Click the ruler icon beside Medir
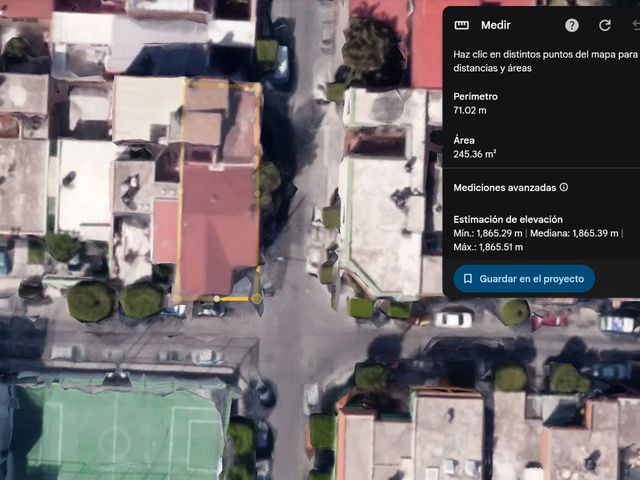This screenshot has height=480, width=640. click(462, 25)
